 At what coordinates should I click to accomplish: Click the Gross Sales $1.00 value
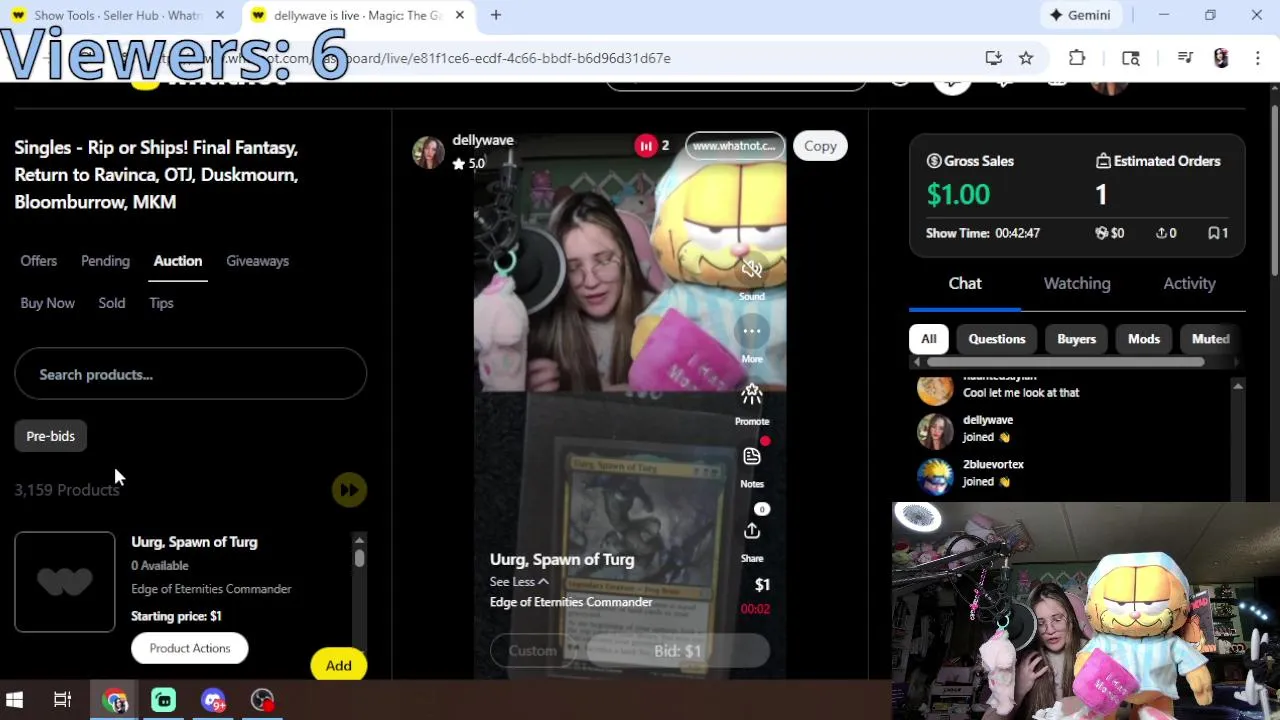(958, 194)
